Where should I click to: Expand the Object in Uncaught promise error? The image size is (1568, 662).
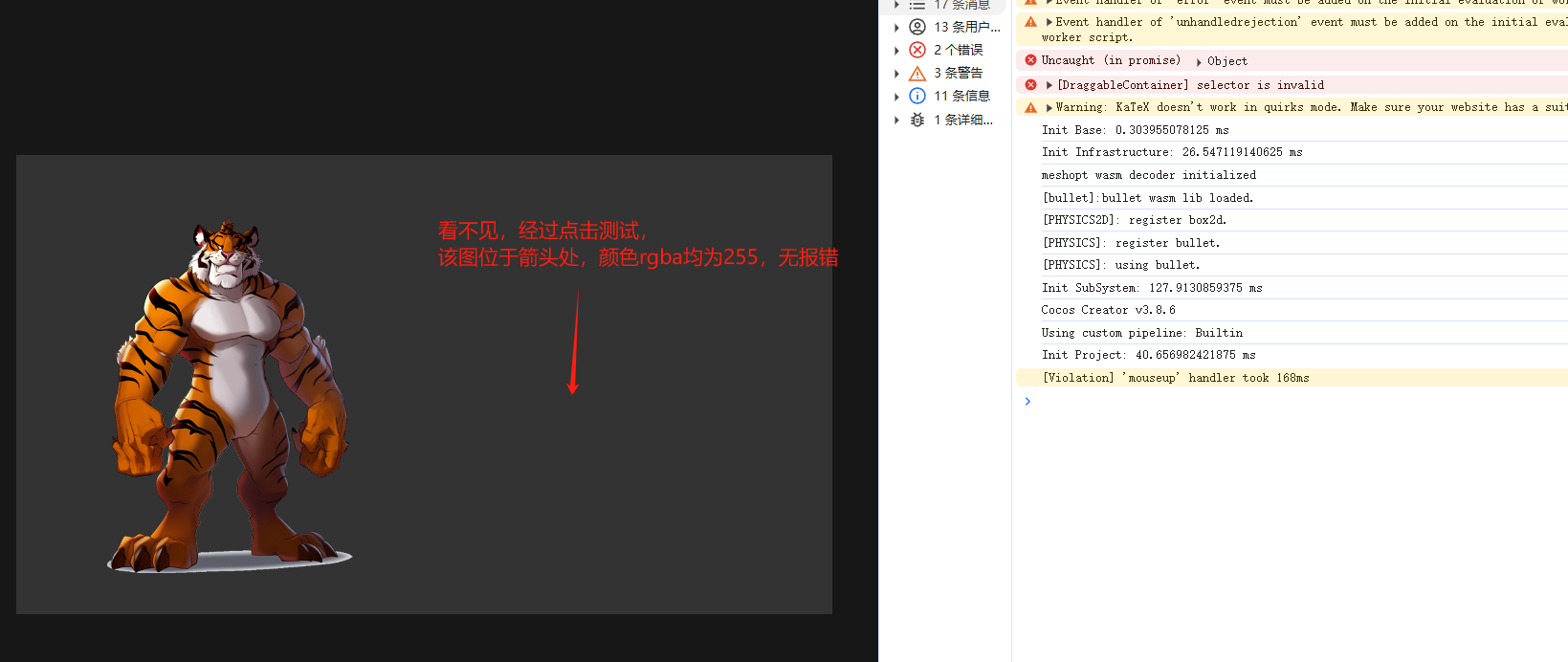tap(1200, 61)
